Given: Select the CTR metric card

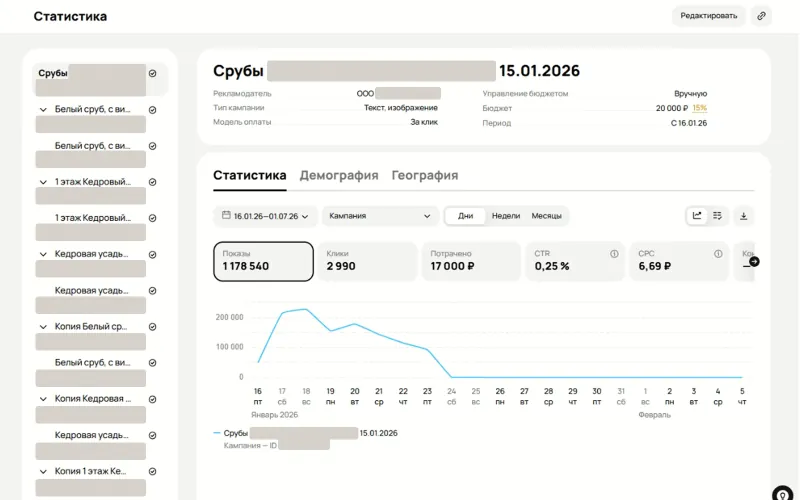Looking at the screenshot, I should [x=575, y=261].
